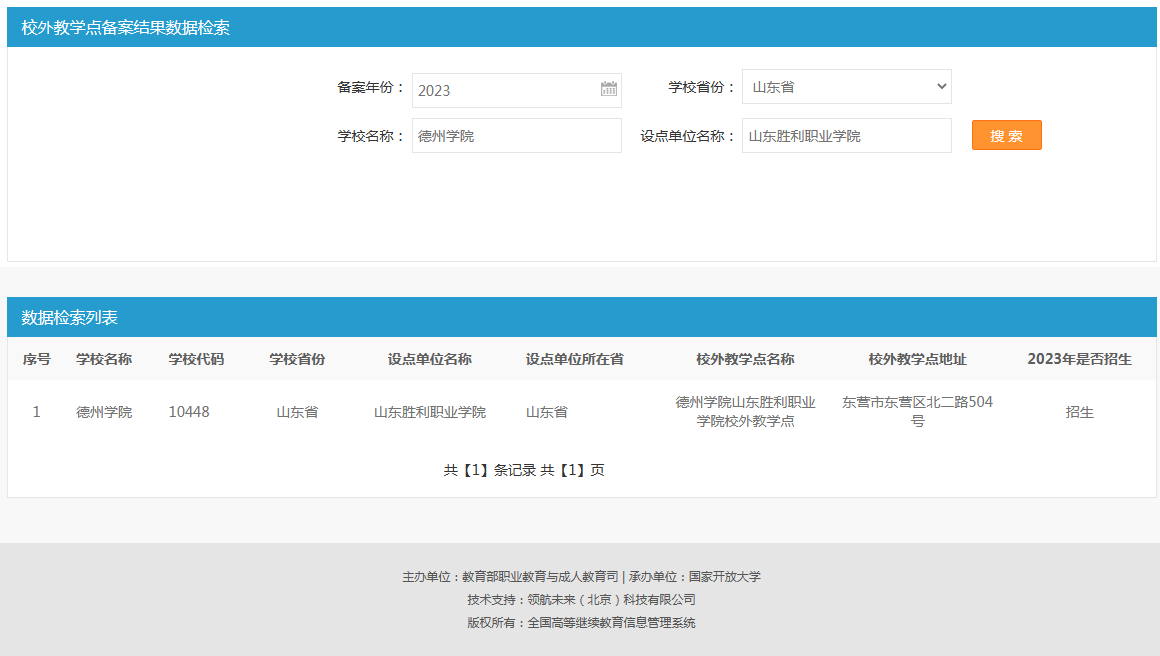Select the 德州学院 cell in results table

104,412
